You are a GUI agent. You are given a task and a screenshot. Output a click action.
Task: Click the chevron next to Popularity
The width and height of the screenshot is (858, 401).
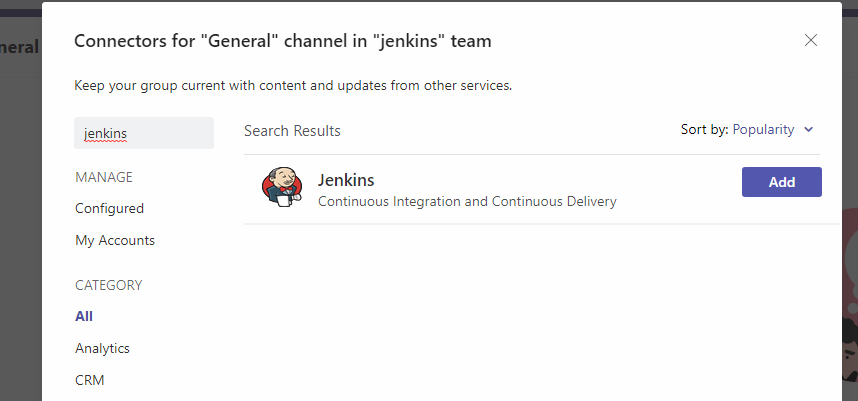pos(809,130)
